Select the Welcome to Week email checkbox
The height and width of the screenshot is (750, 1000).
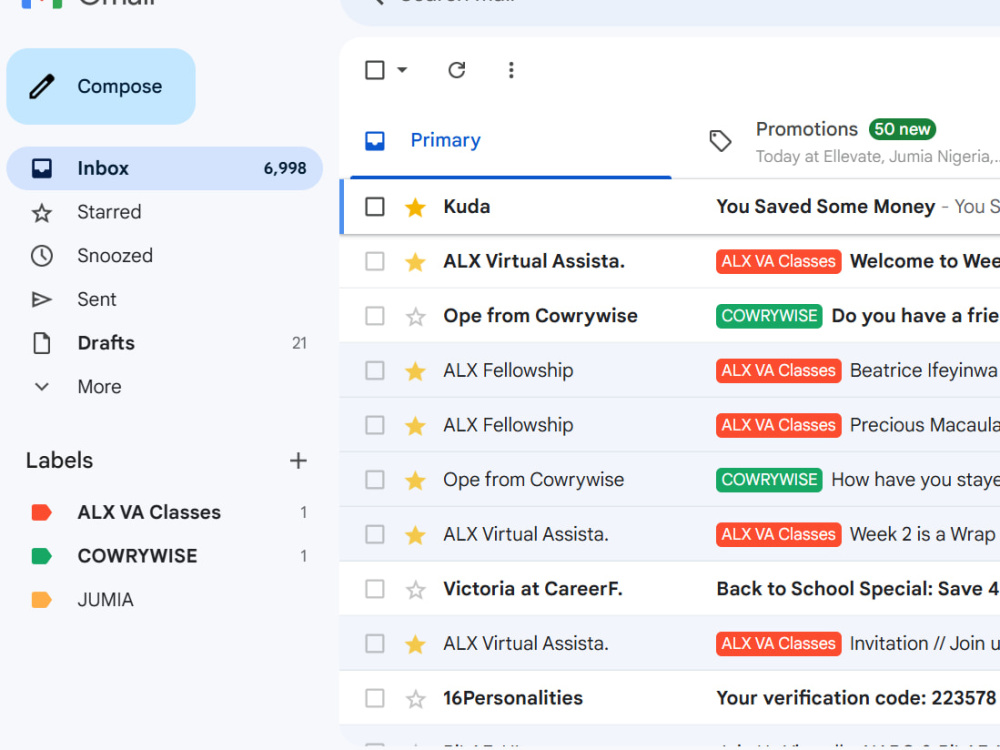pyautogui.click(x=375, y=261)
